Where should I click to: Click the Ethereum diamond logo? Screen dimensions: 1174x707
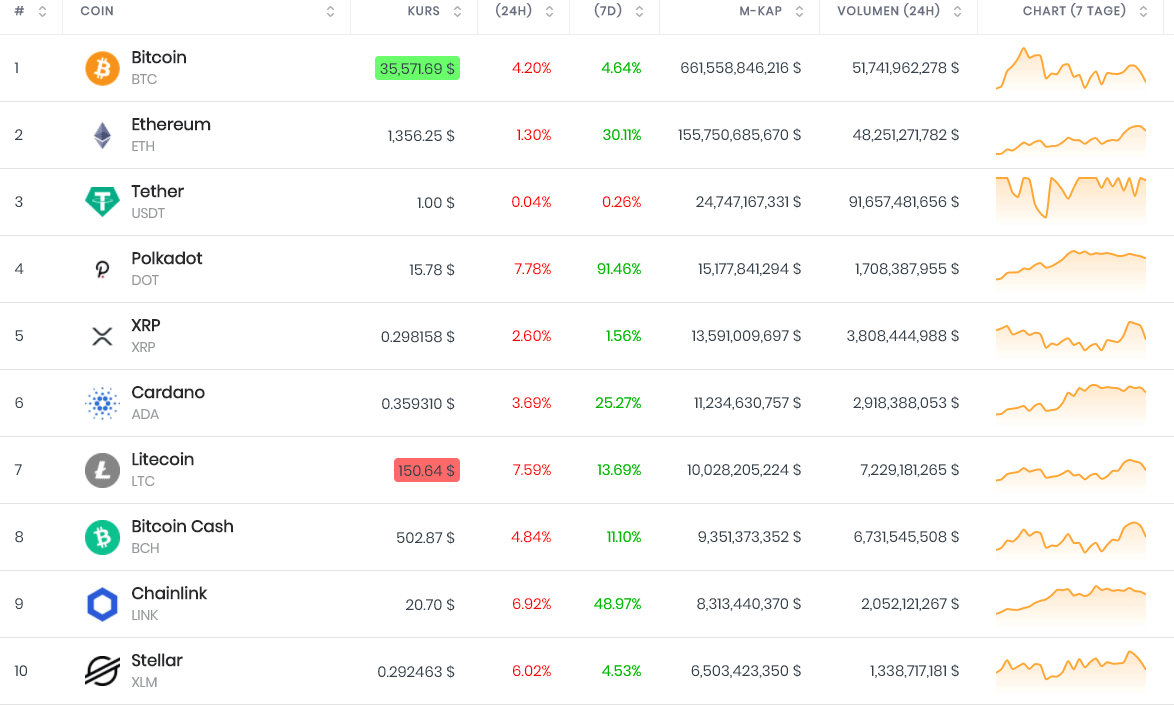(103, 136)
